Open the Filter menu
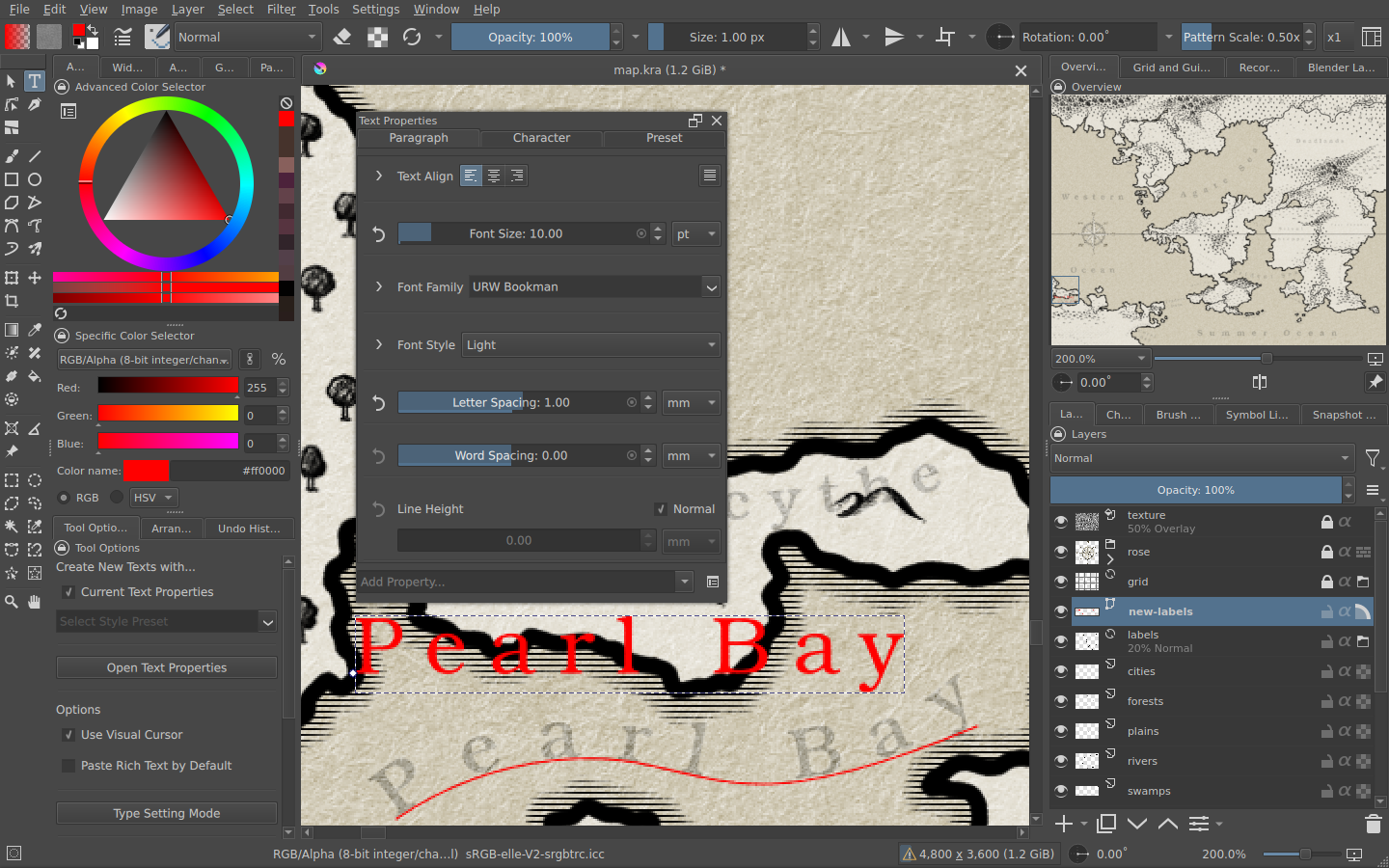Screen dimensions: 1389x868 click(282, 9)
